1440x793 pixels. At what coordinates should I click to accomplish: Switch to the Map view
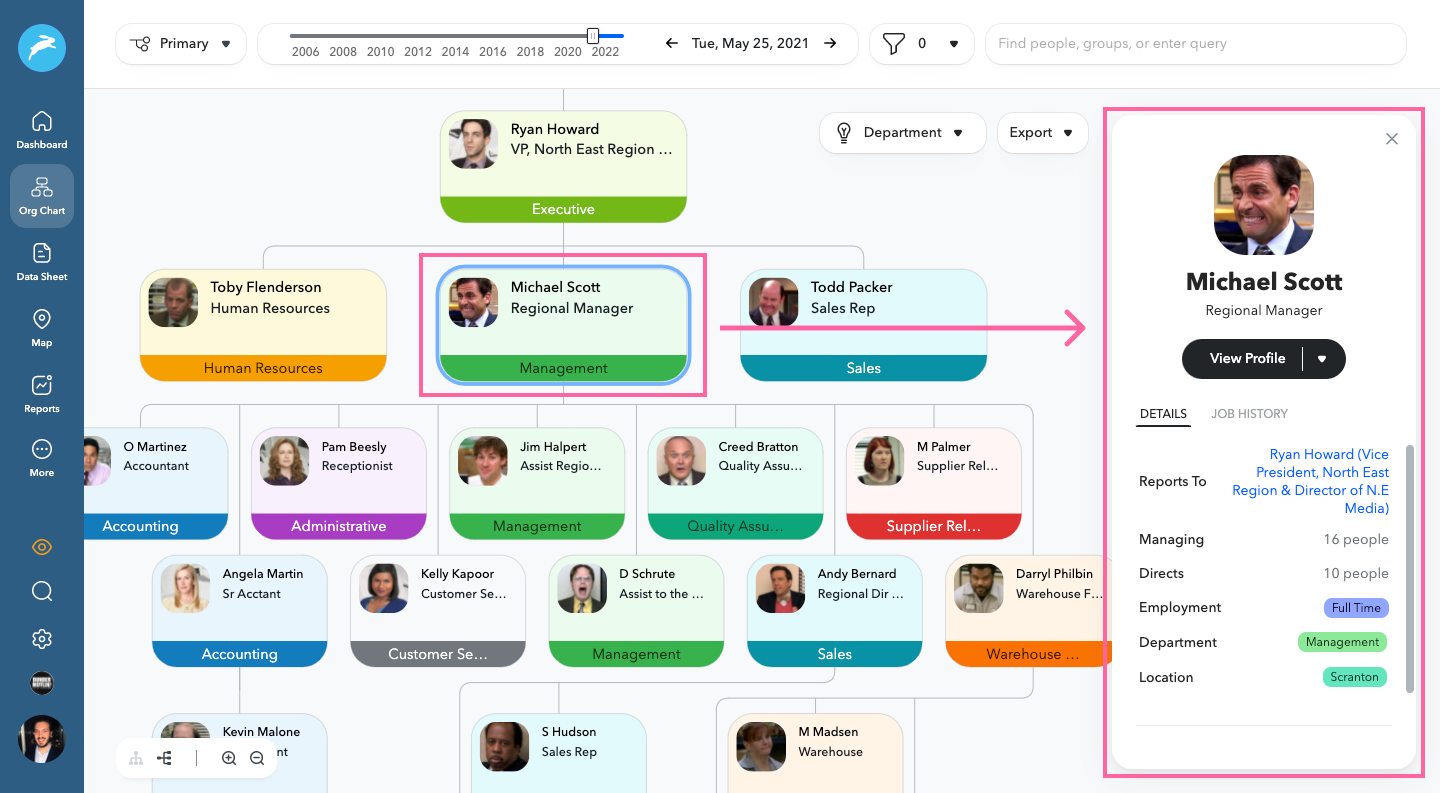[41, 328]
